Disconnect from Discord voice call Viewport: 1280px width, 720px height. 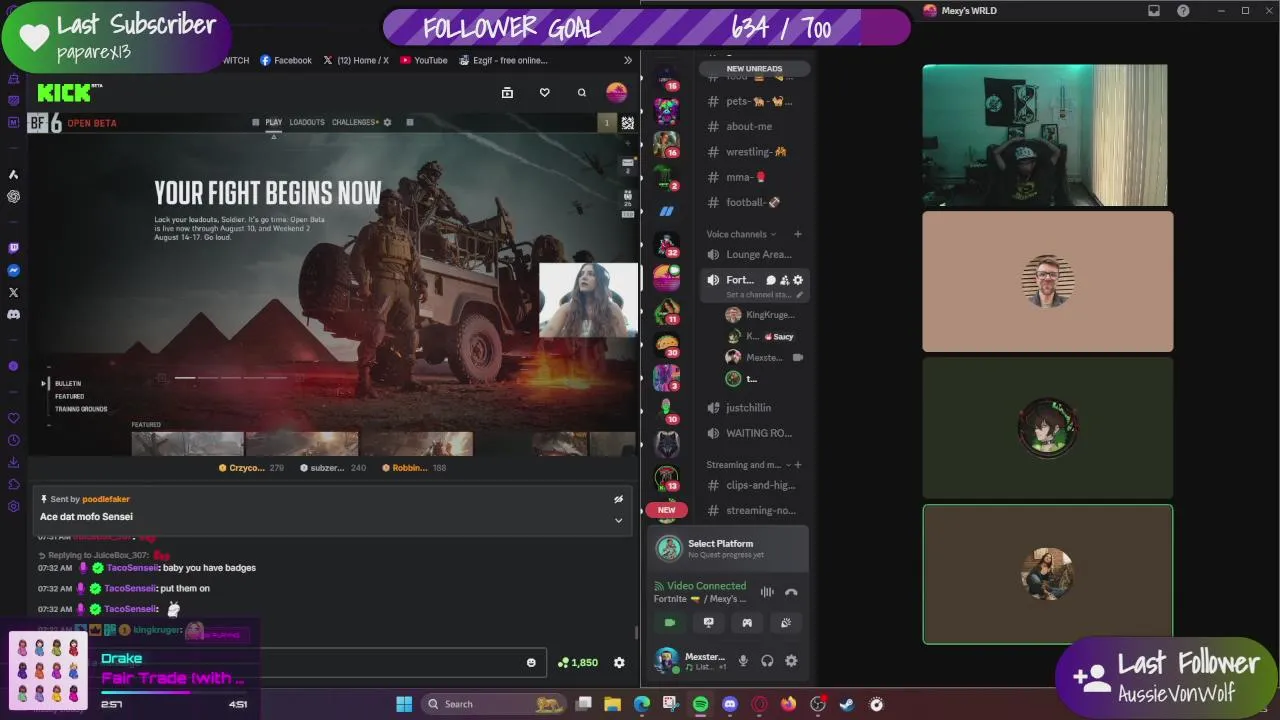point(791,592)
